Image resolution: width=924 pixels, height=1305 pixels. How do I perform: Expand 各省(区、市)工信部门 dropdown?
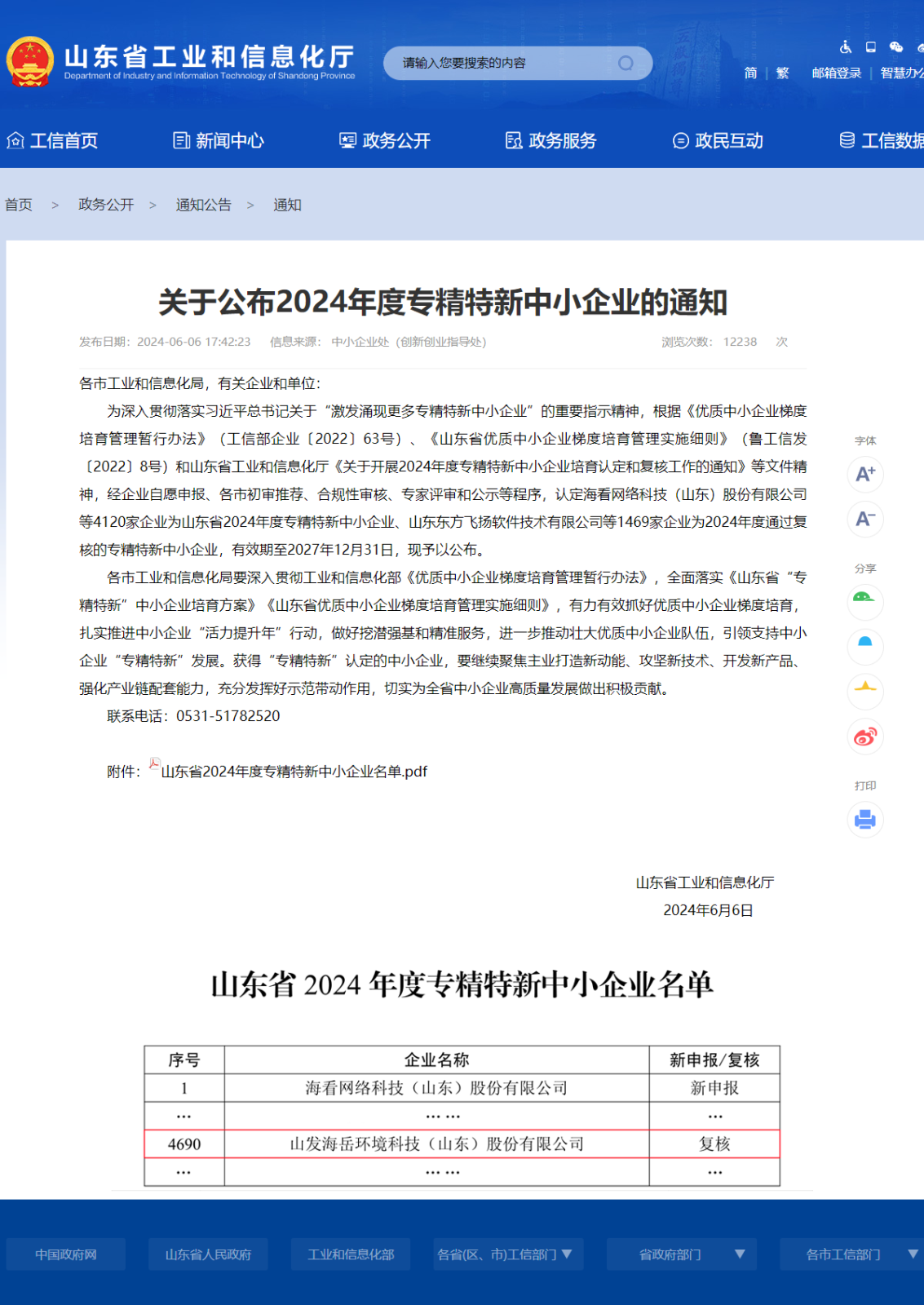tap(507, 1254)
